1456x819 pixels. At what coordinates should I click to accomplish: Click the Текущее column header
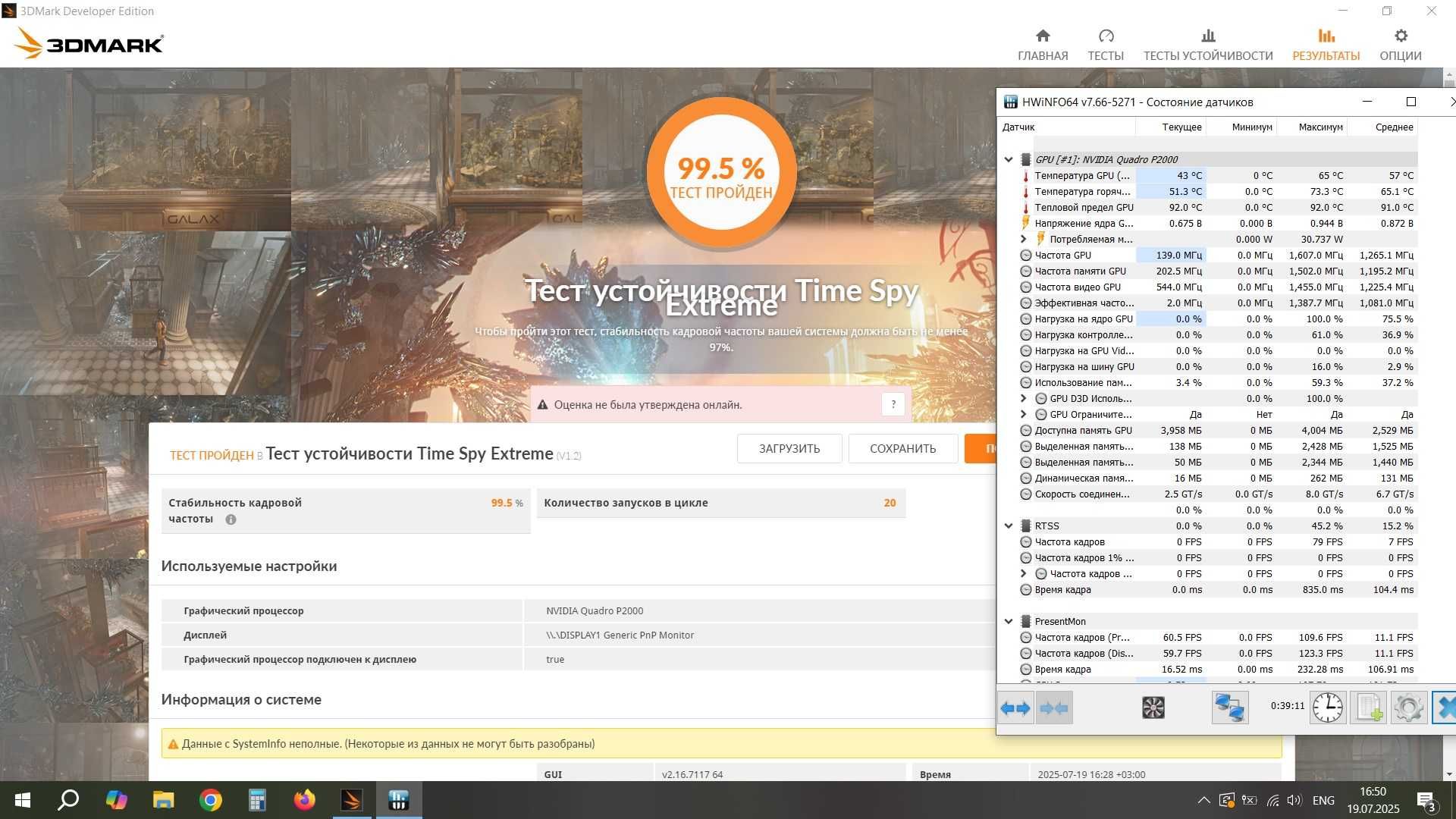(x=1170, y=127)
